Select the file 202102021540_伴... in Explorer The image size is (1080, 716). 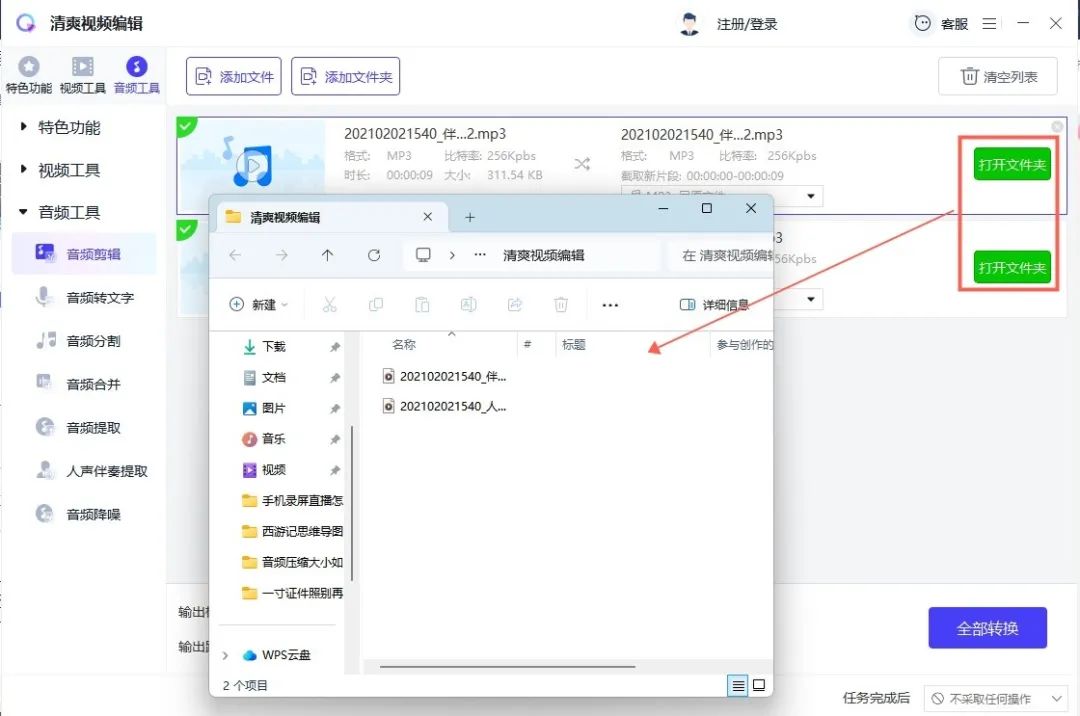coord(445,376)
